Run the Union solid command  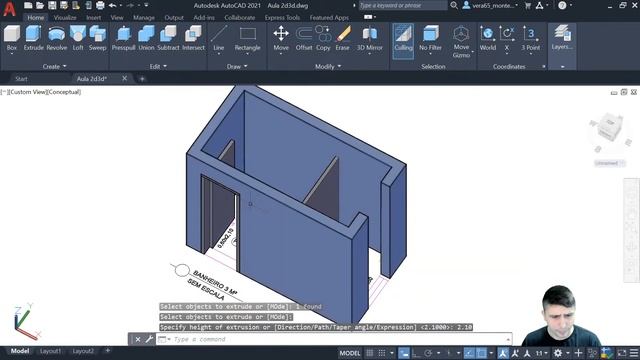coord(146,38)
